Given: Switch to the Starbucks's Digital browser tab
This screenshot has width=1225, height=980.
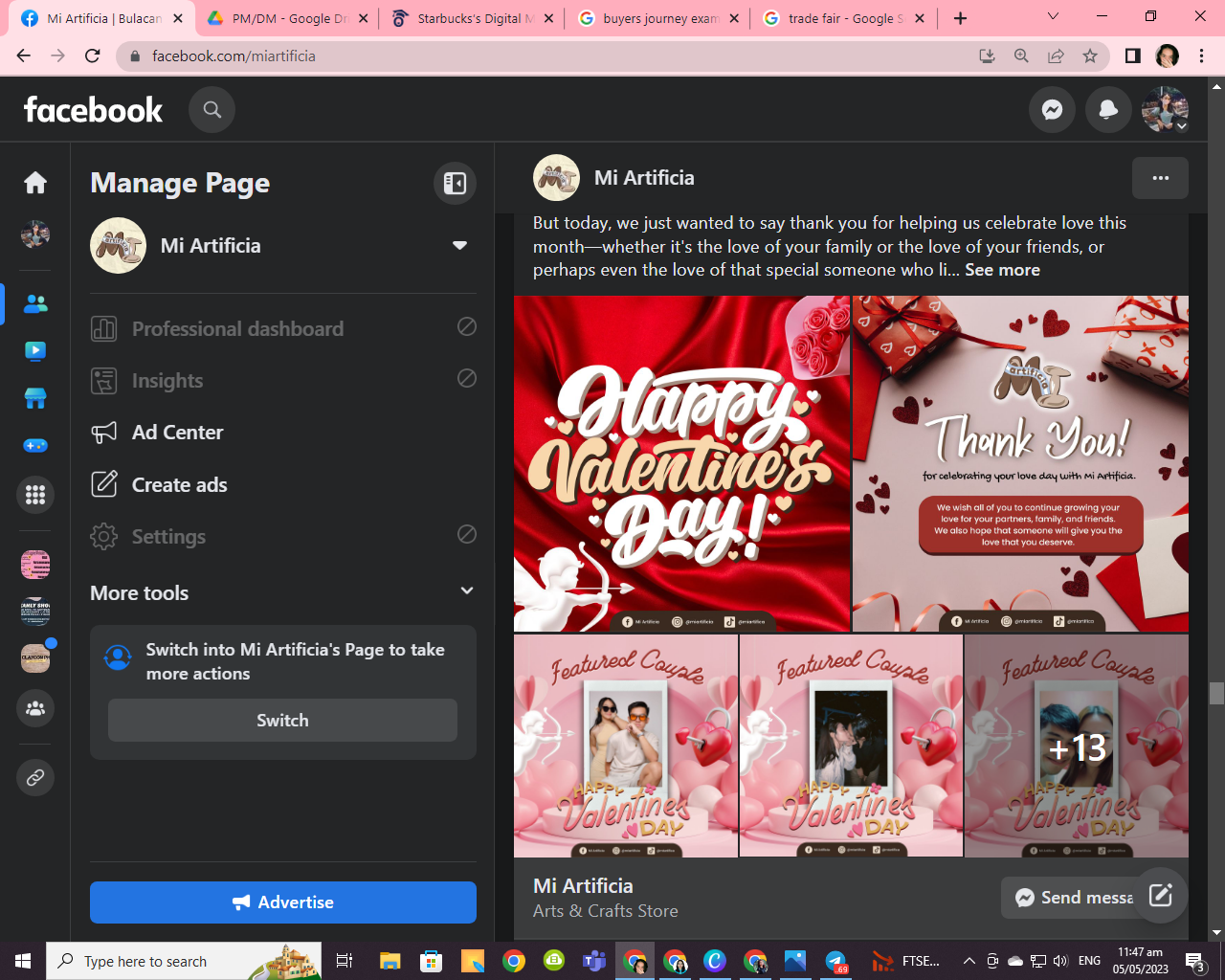Looking at the screenshot, I should pos(469,18).
